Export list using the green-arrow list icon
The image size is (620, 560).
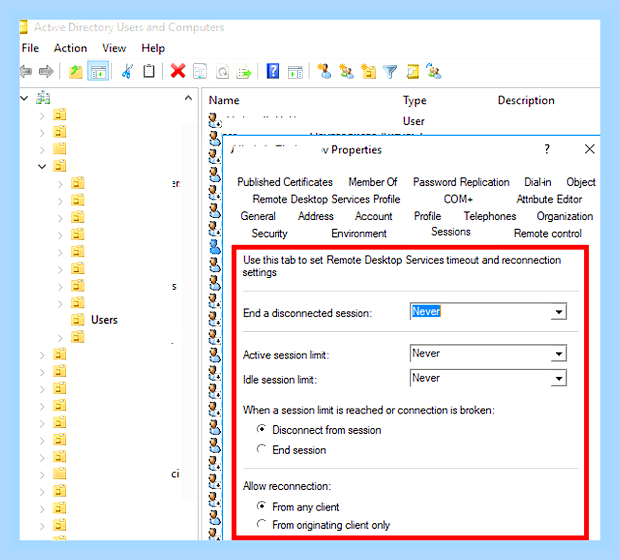click(244, 72)
